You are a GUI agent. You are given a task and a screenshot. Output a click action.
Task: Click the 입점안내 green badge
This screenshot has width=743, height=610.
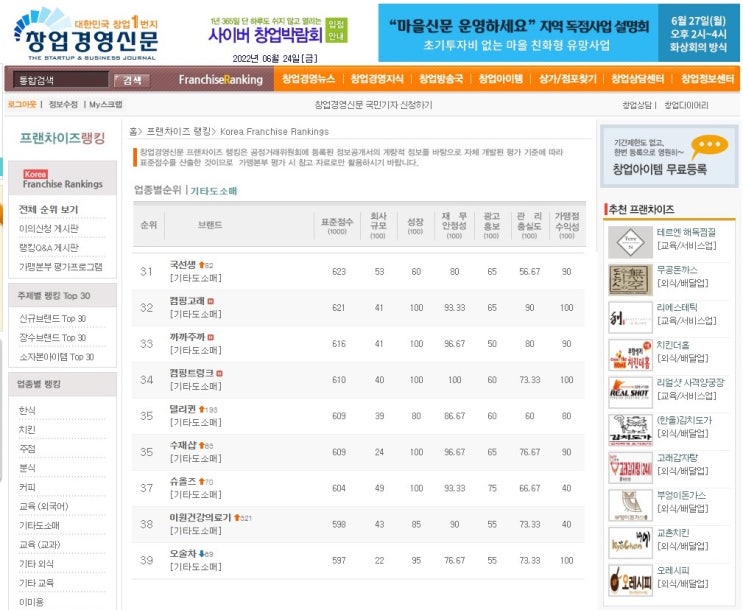click(x=336, y=30)
